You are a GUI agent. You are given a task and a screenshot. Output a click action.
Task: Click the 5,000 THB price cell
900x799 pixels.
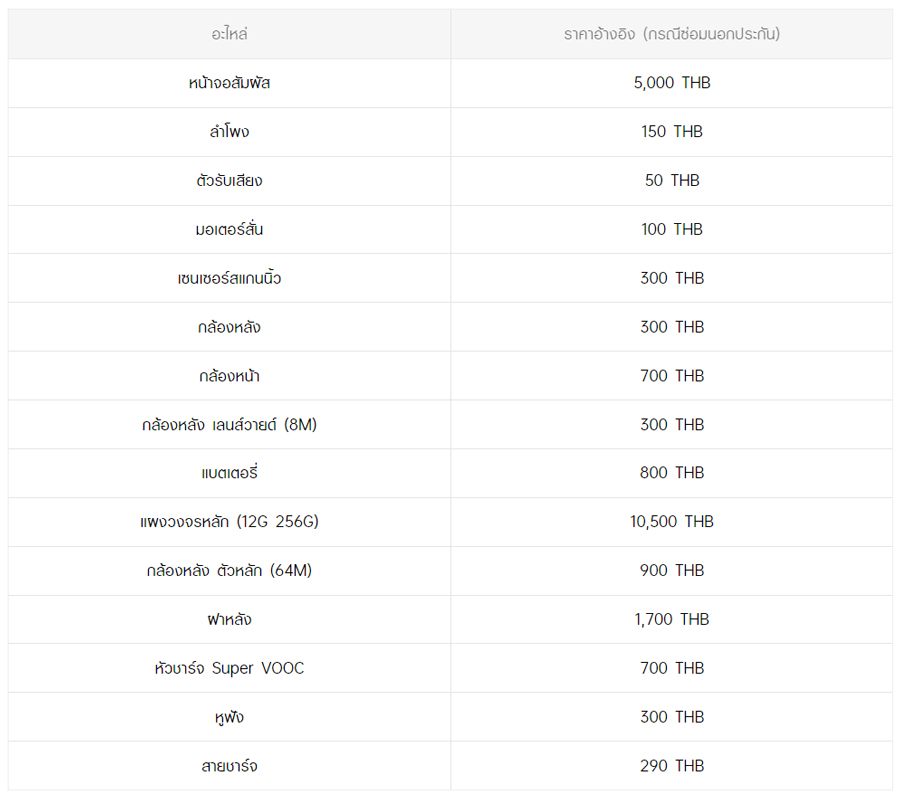671,83
